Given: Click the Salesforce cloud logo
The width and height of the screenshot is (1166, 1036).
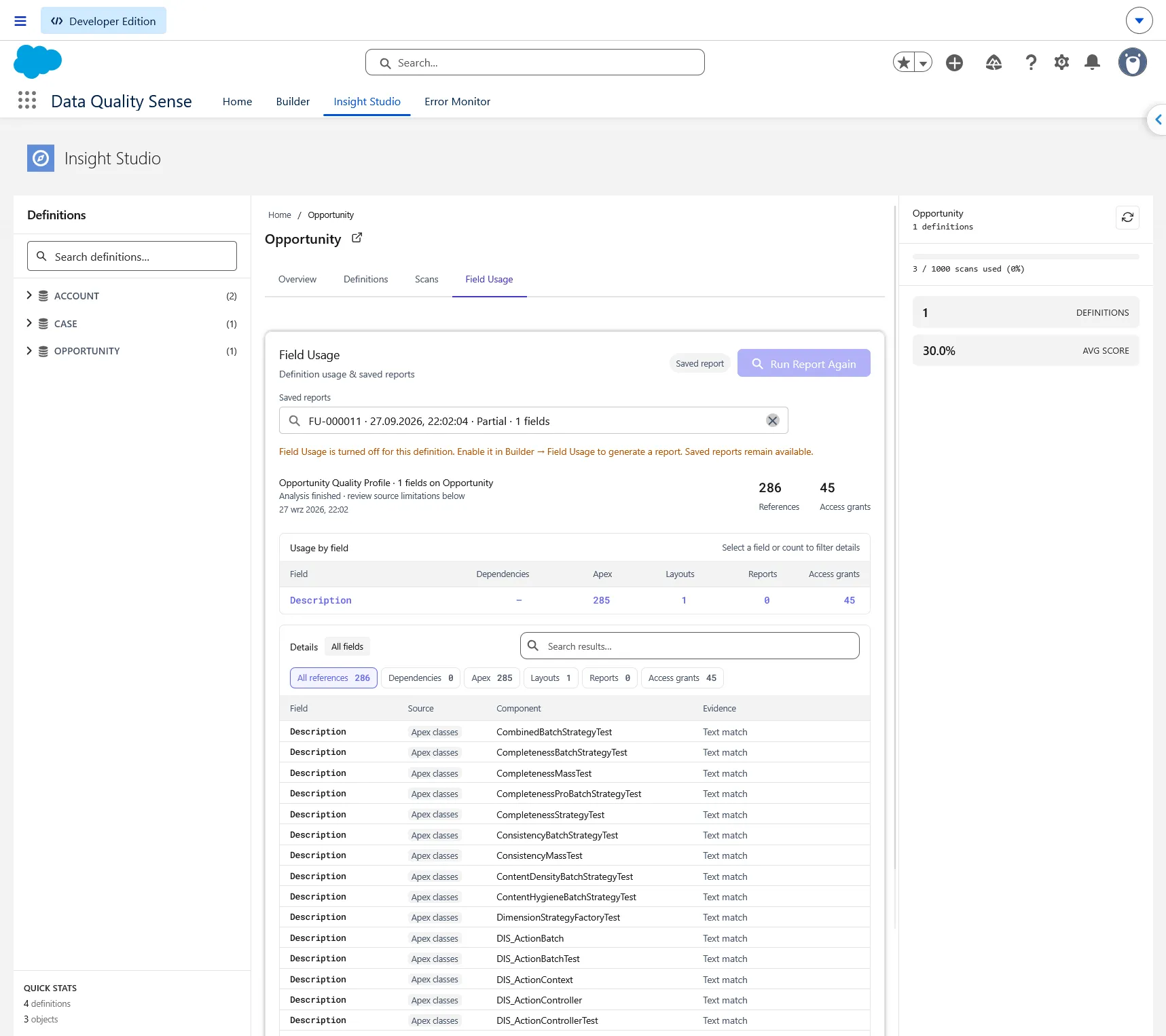Looking at the screenshot, I should click(x=38, y=62).
